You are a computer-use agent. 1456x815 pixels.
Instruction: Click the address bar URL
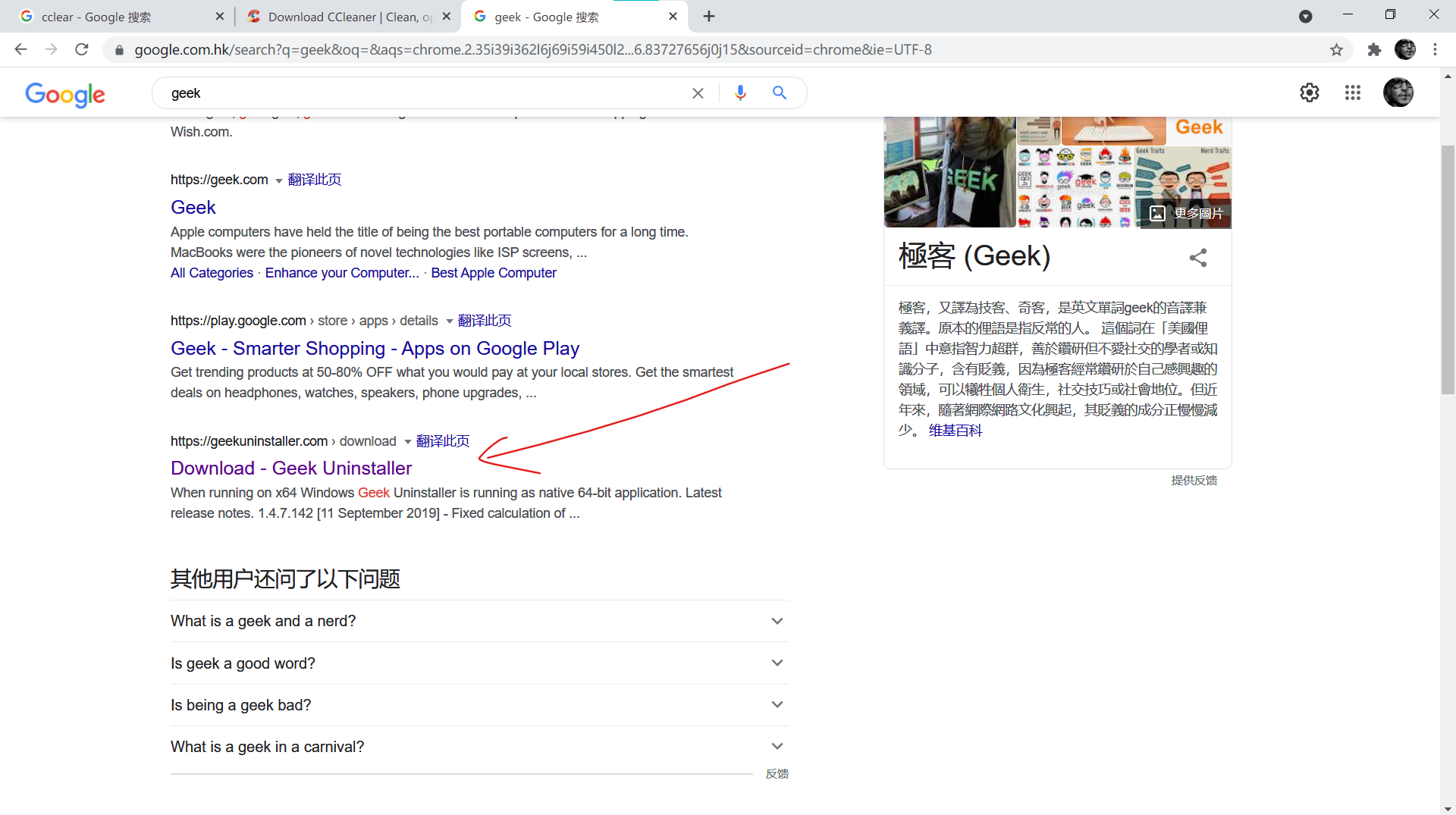click(533, 50)
